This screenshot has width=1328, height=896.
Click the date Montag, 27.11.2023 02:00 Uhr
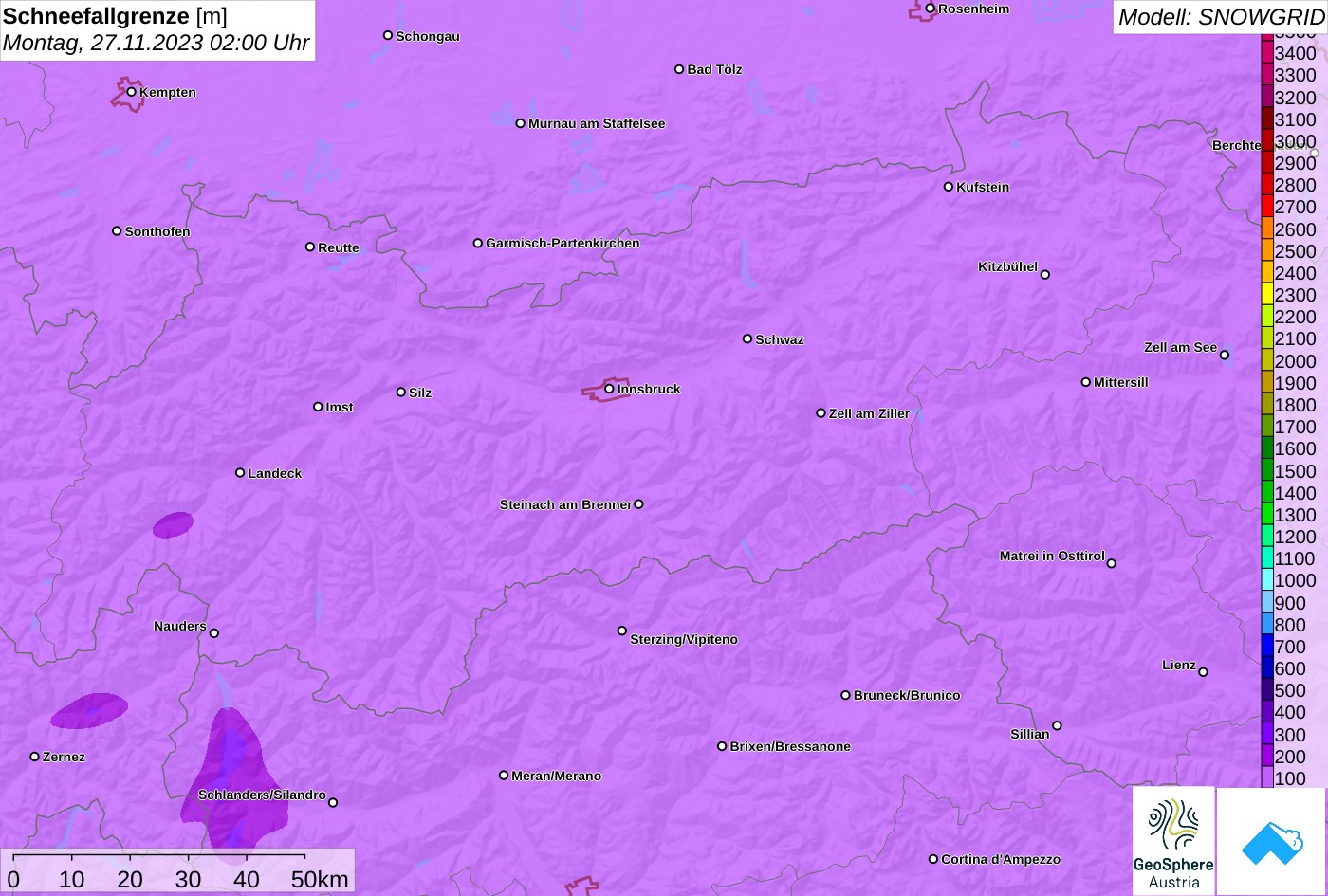pyautogui.click(x=157, y=43)
